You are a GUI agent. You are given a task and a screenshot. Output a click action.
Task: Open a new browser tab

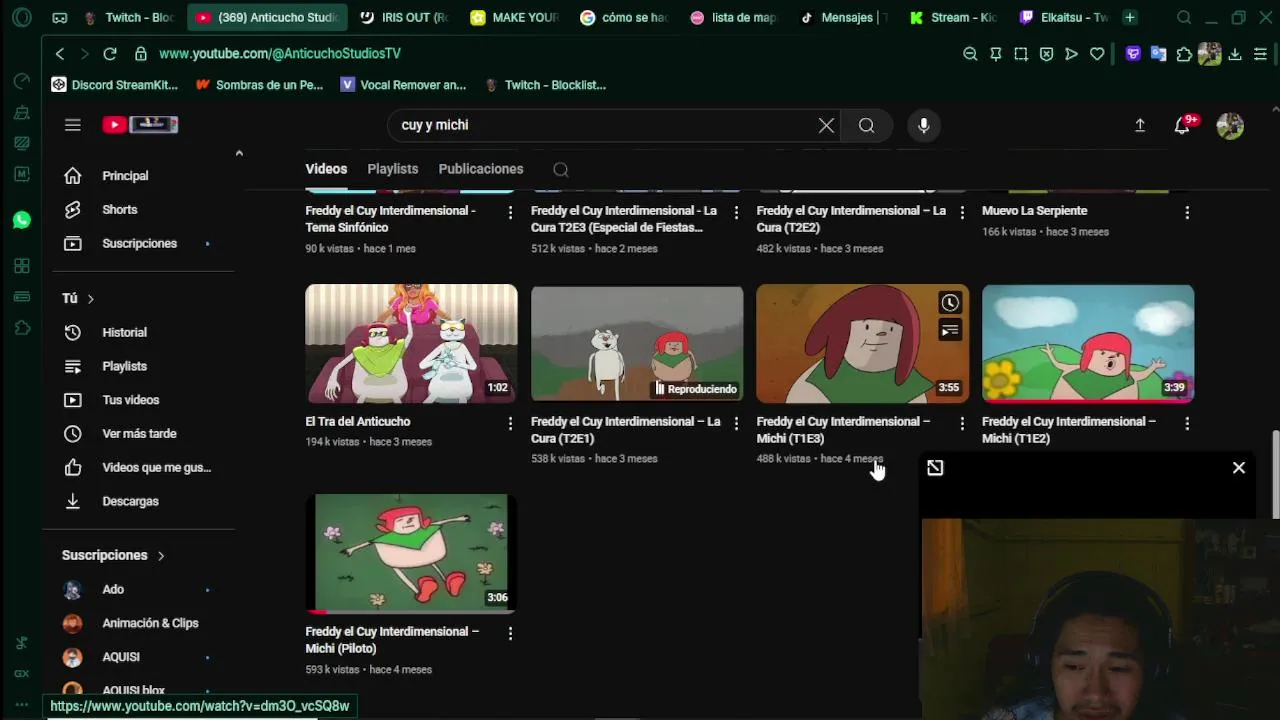click(x=1130, y=18)
